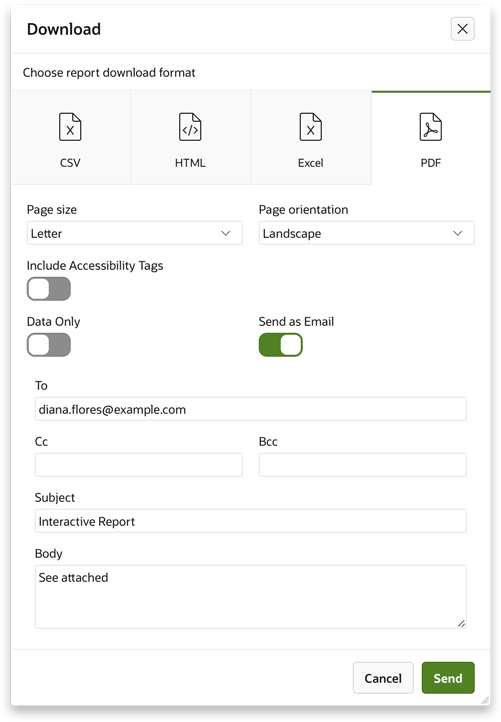This screenshot has height=722, width=501.
Task: Focus the To email address field
Action: 250,409
